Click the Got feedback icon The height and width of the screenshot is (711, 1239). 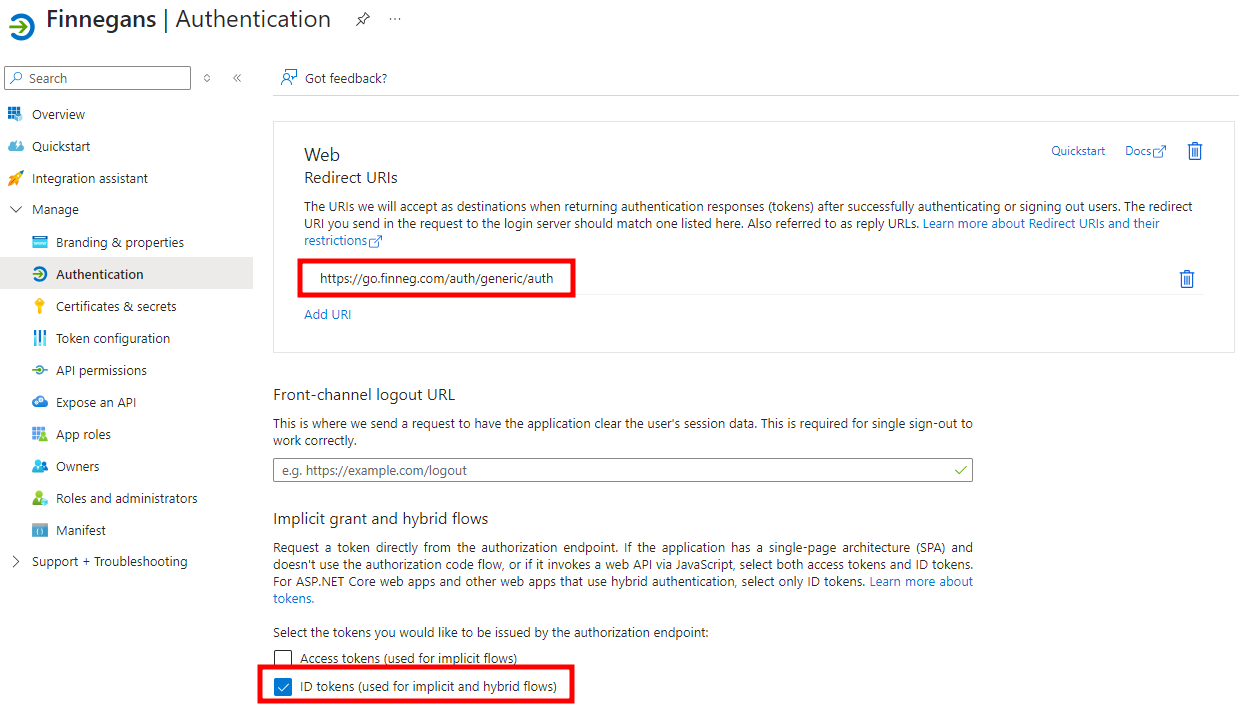point(289,78)
